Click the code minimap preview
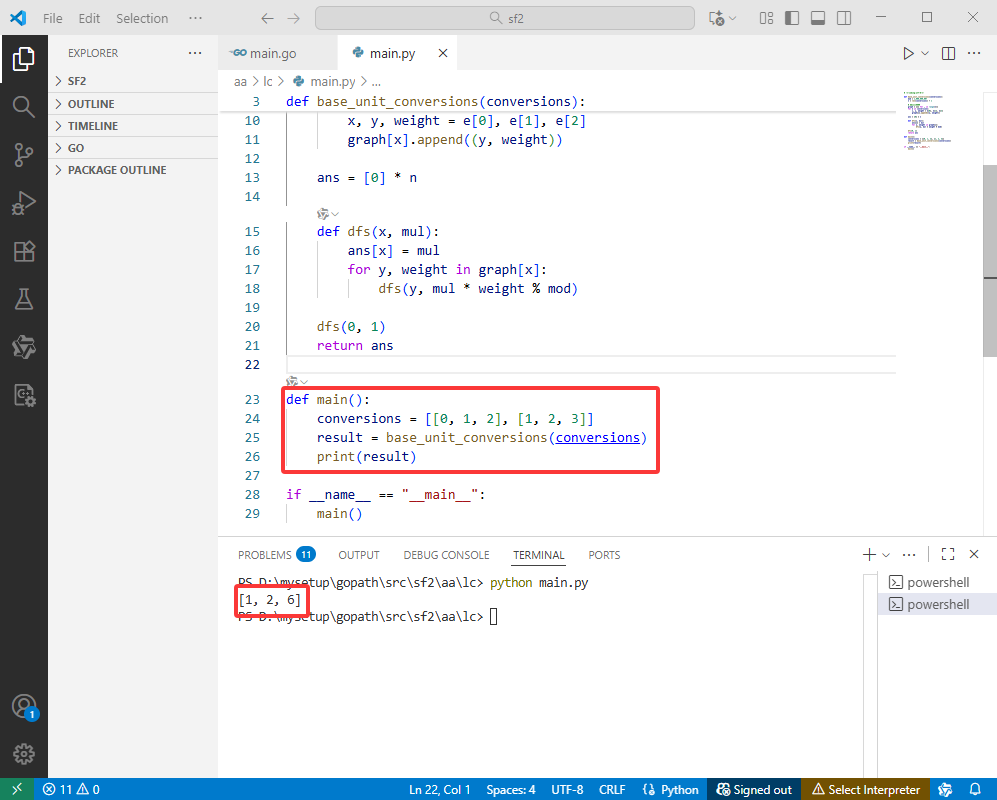This screenshot has width=997, height=800. 926,121
